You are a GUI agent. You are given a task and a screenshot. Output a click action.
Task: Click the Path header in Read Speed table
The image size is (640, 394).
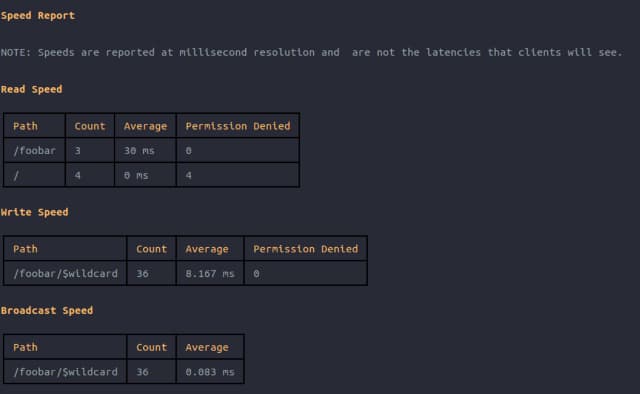tap(34, 126)
